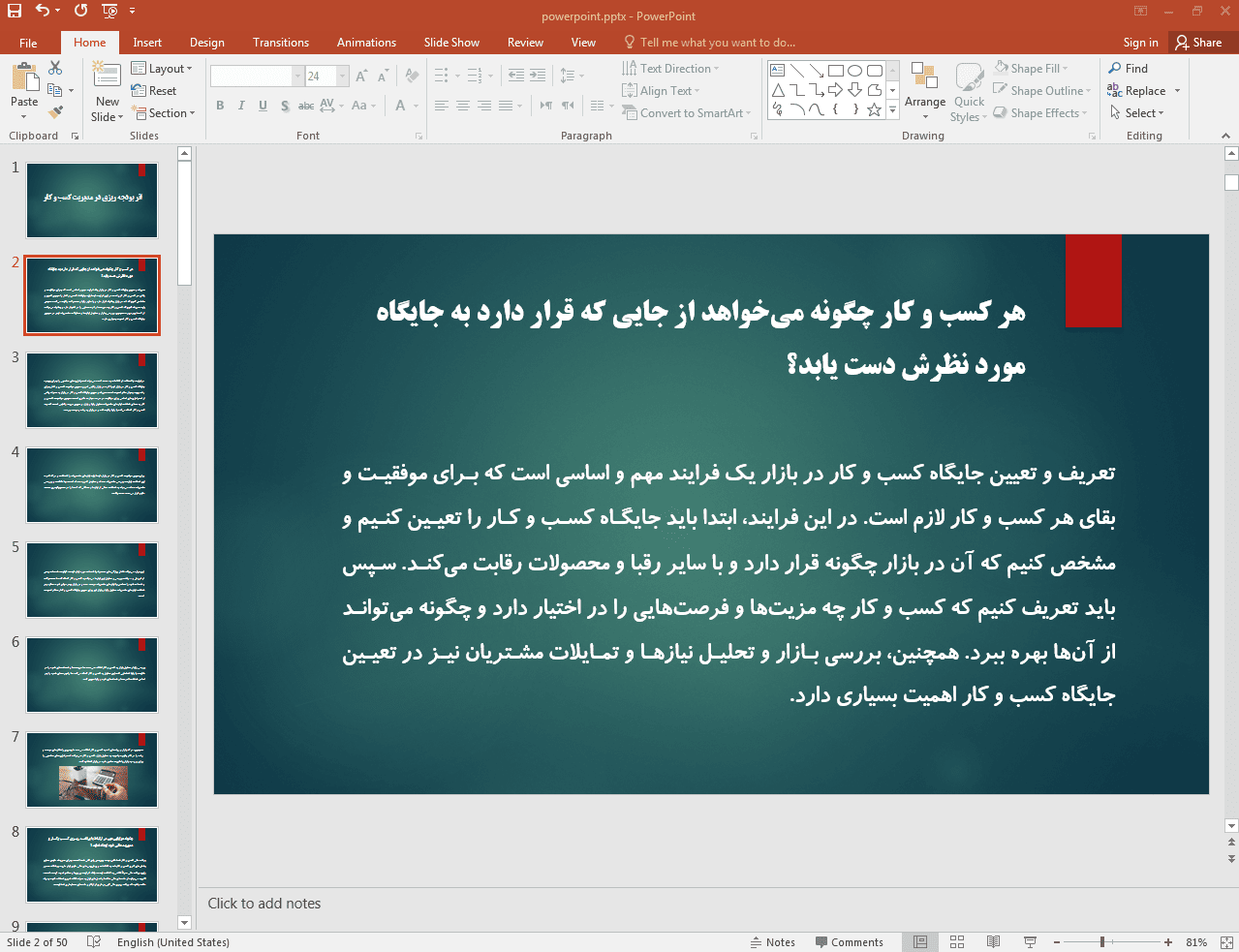Viewport: 1239px width, 952px height.
Task: Open the Transitions ribbon tab
Action: [x=280, y=43]
